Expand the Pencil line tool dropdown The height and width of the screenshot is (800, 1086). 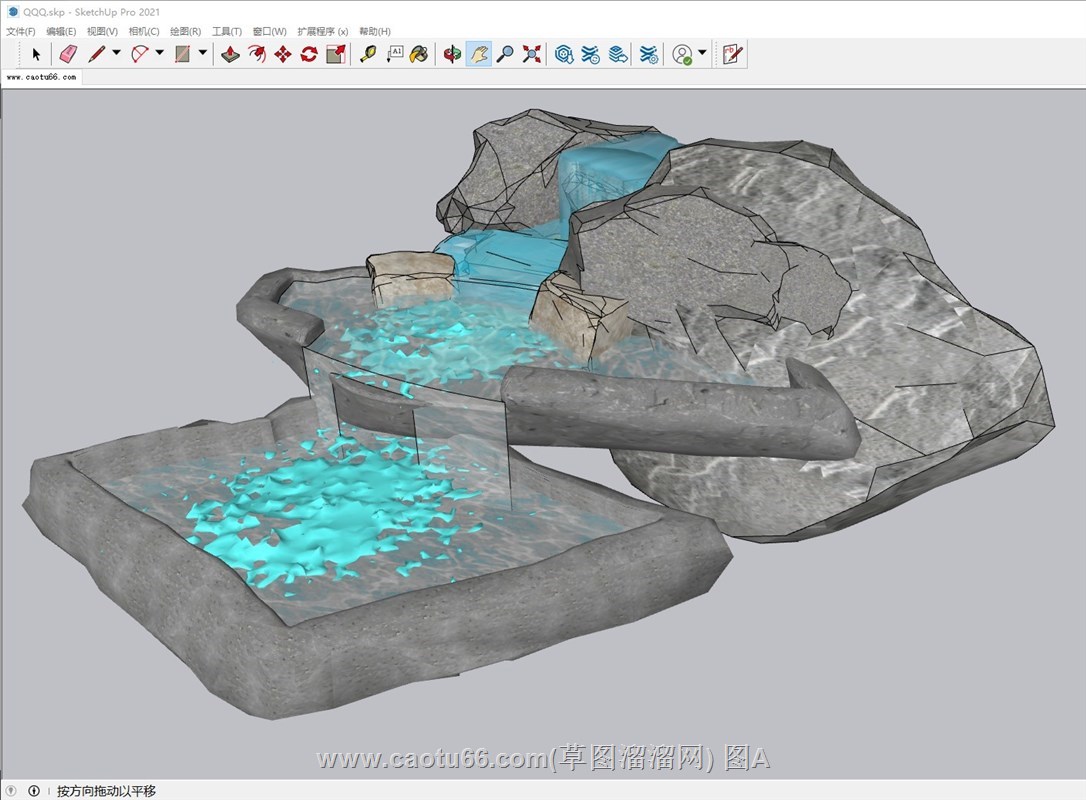(116, 53)
